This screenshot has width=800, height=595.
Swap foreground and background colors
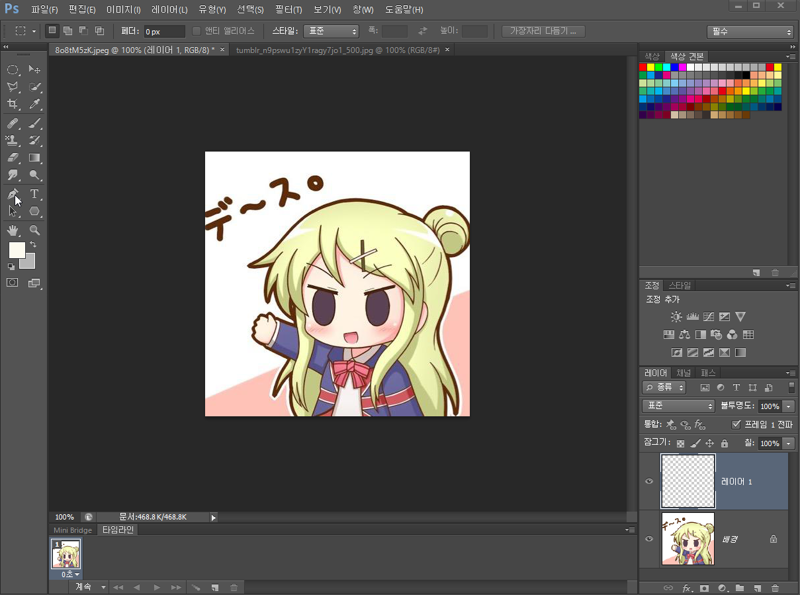[33, 245]
